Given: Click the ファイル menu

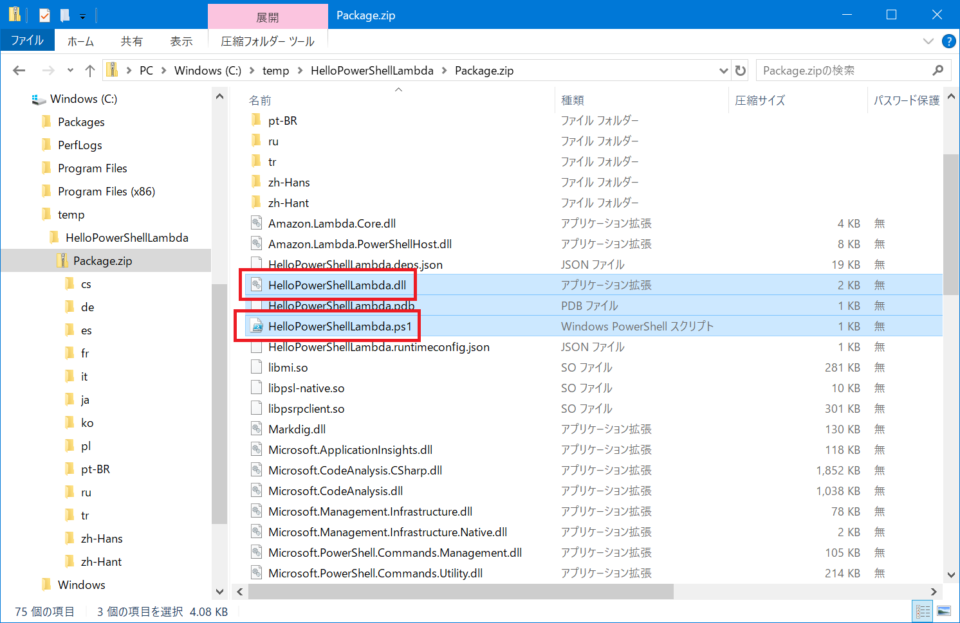Looking at the screenshot, I should pyautogui.click(x=28, y=39).
